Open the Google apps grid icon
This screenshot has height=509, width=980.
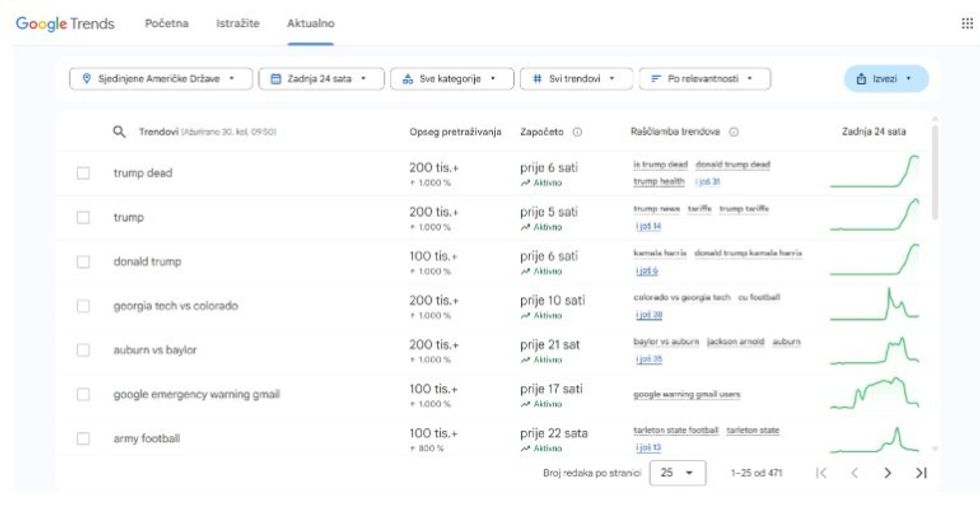(966, 25)
